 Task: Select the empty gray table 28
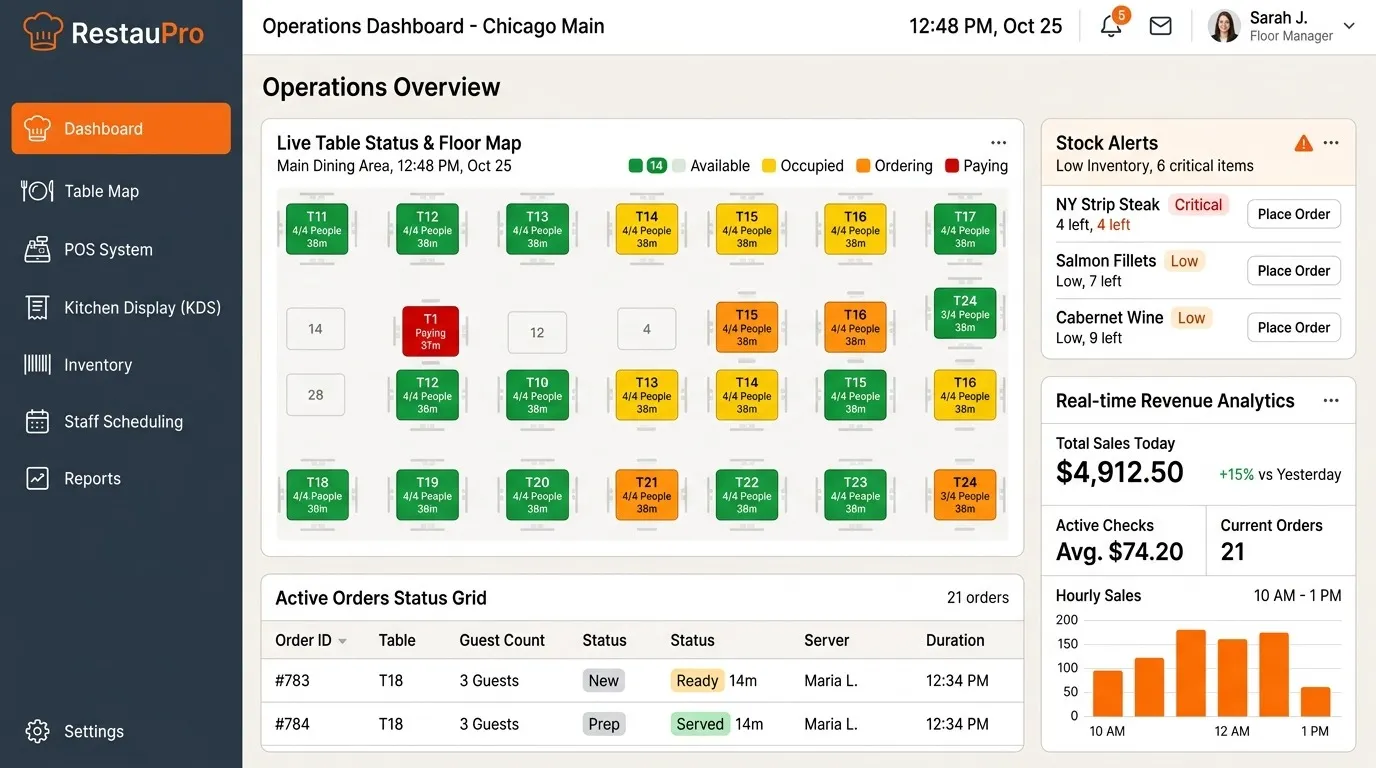pos(315,395)
